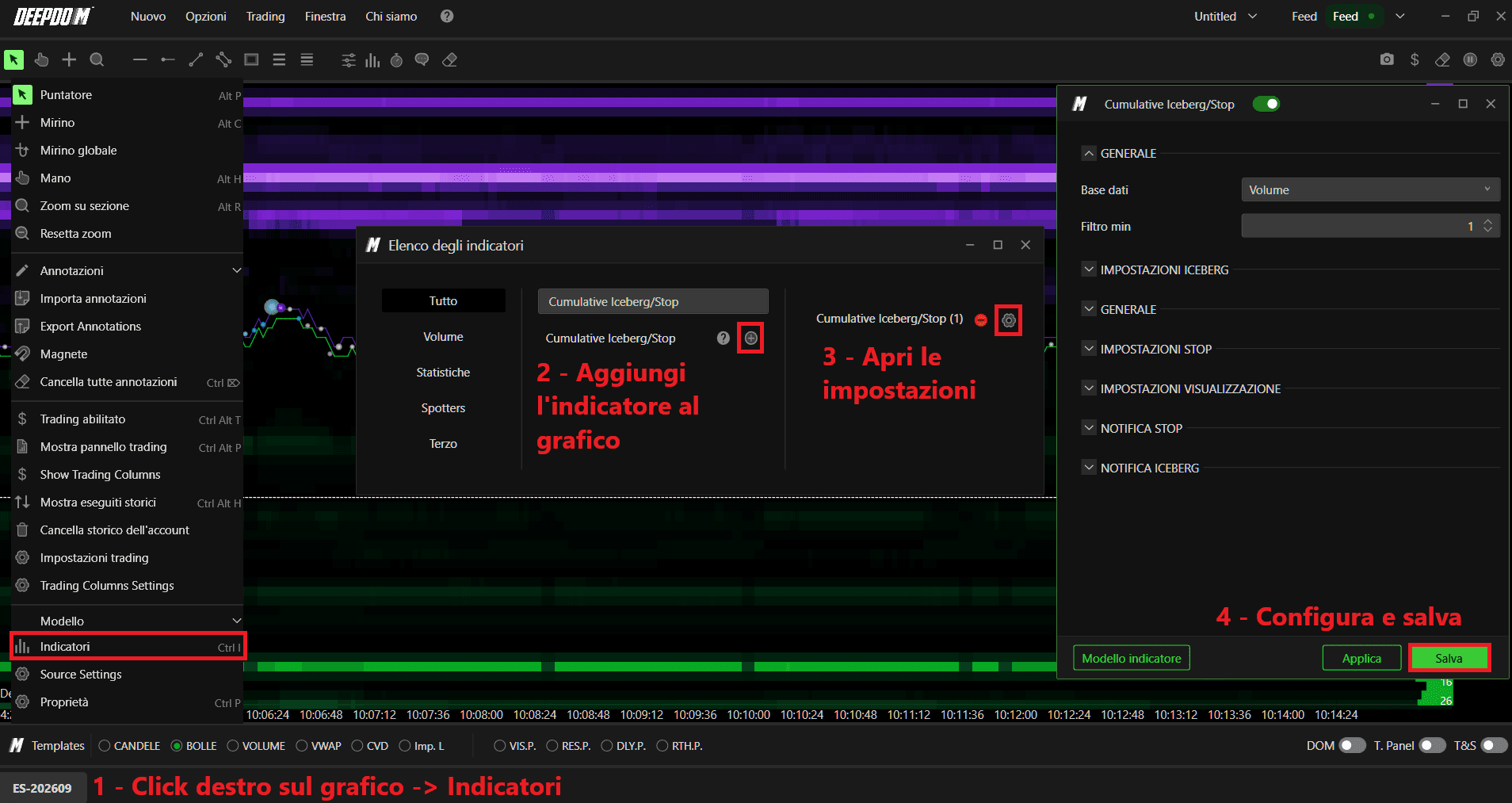Viewport: 1512px width, 803px height.
Task: Open the sliders settings icon in the toolbar
Action: [349, 60]
